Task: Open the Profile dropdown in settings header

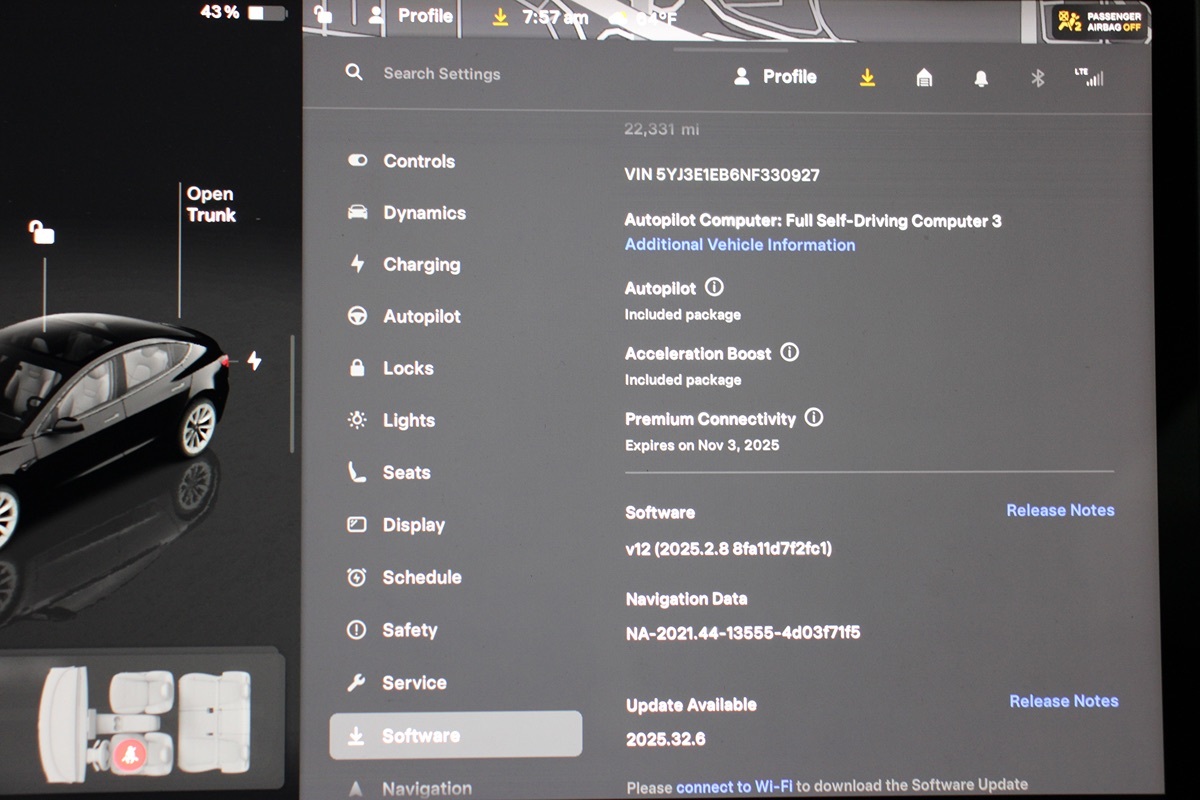Action: coord(776,77)
